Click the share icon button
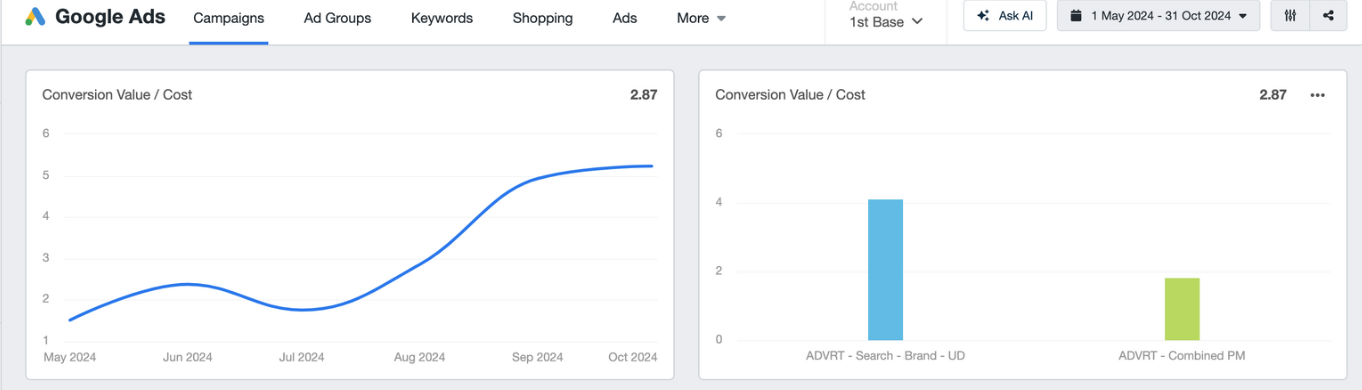The image size is (1362, 390). pos(1328,16)
